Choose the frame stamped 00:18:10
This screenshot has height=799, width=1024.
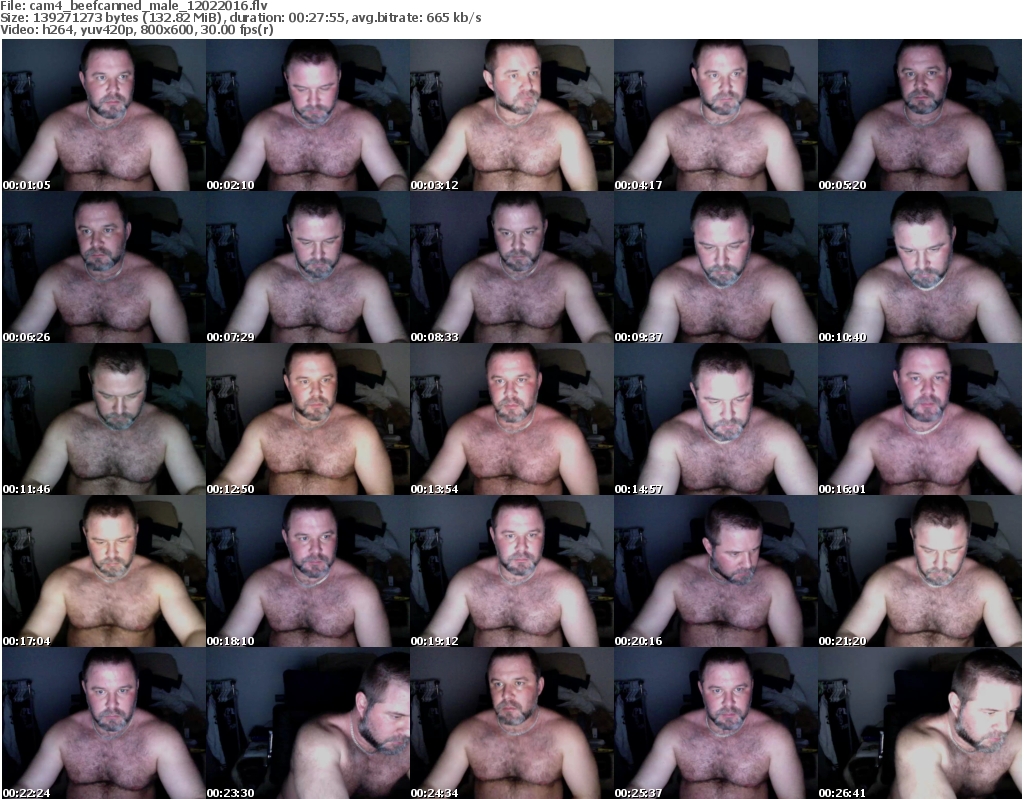308,572
